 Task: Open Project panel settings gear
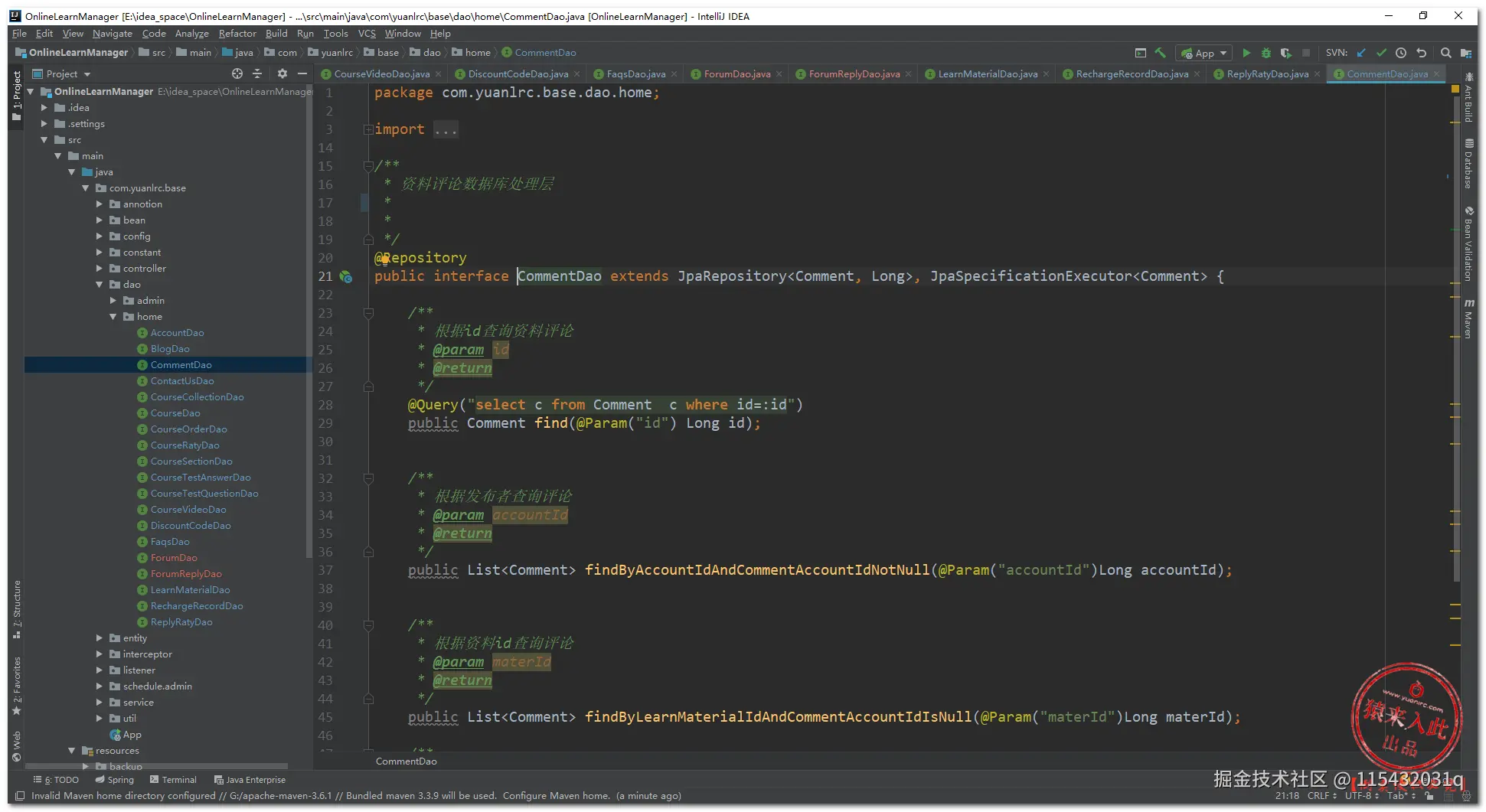click(x=283, y=73)
